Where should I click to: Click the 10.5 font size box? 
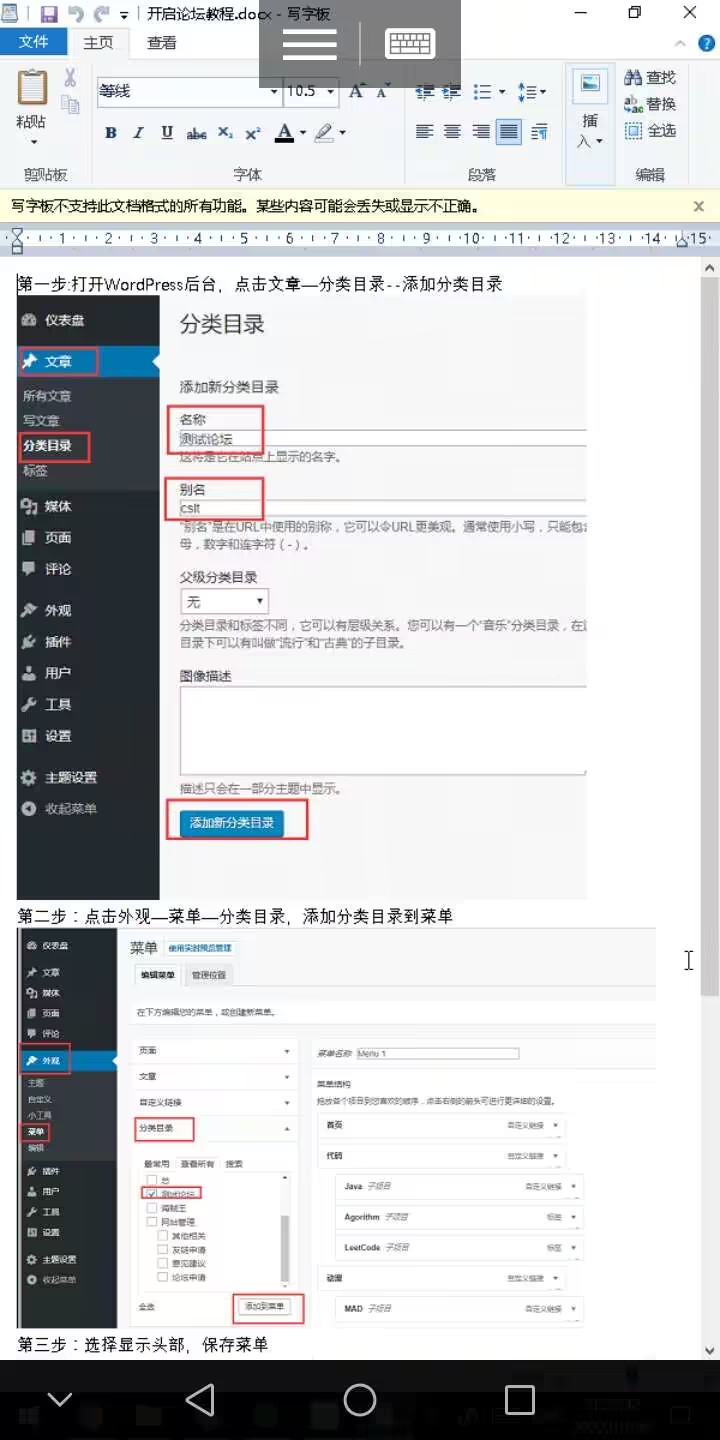click(x=305, y=91)
